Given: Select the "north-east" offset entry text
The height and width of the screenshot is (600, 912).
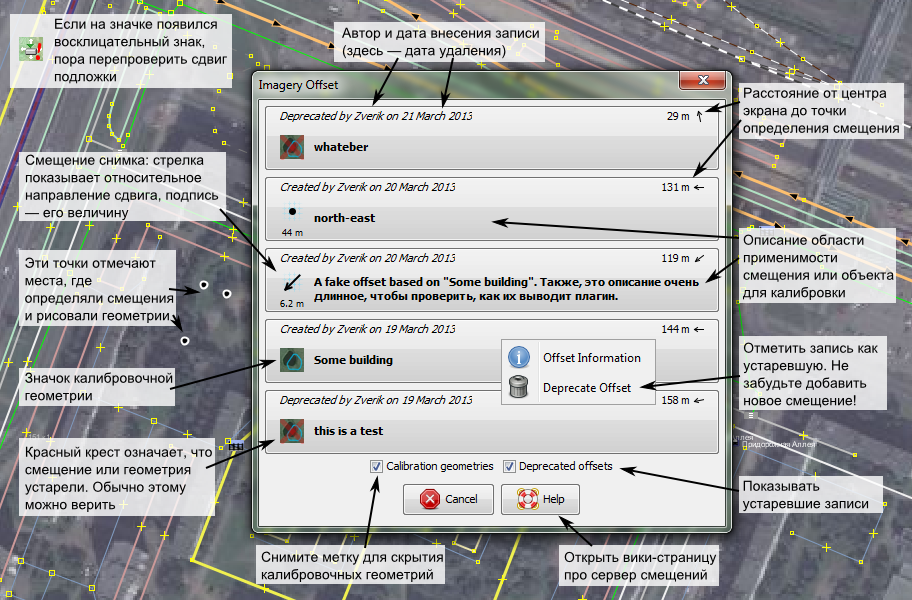Looking at the screenshot, I should (x=344, y=217).
